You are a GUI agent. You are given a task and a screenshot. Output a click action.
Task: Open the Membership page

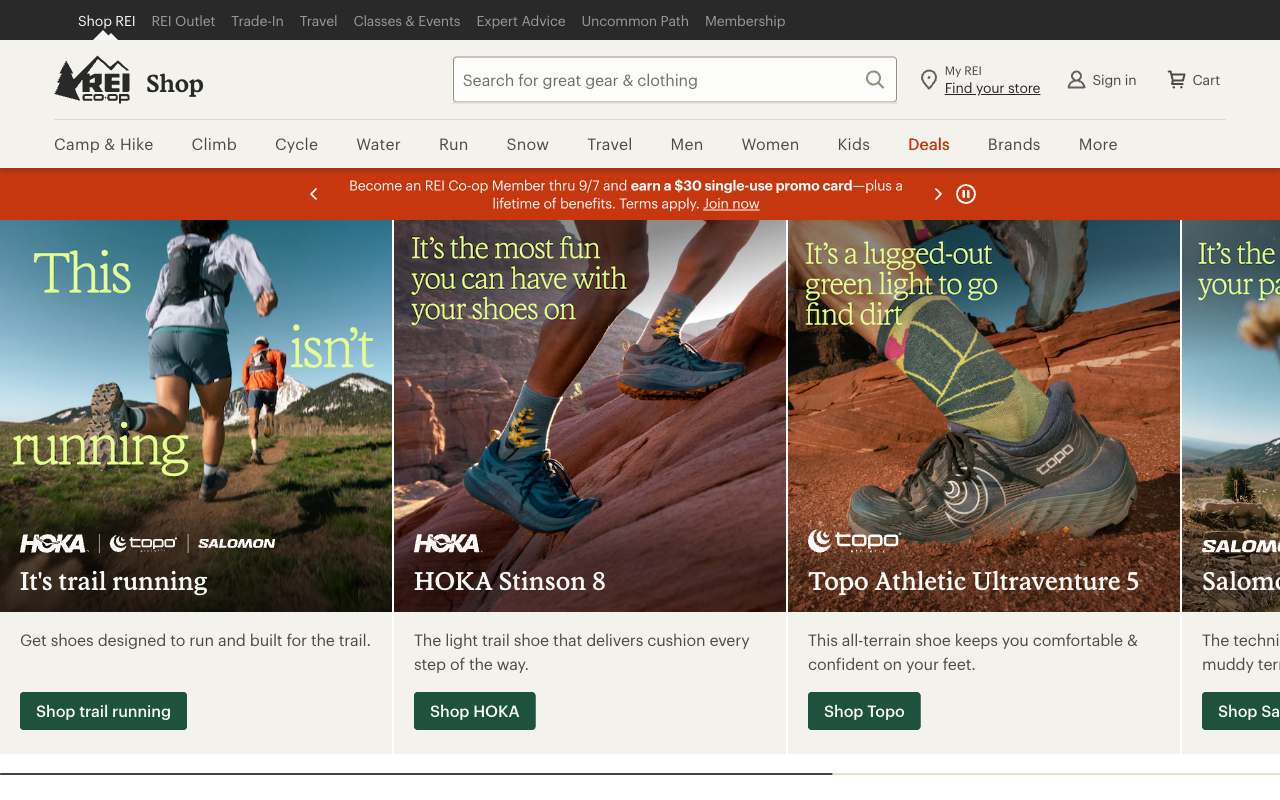(745, 21)
